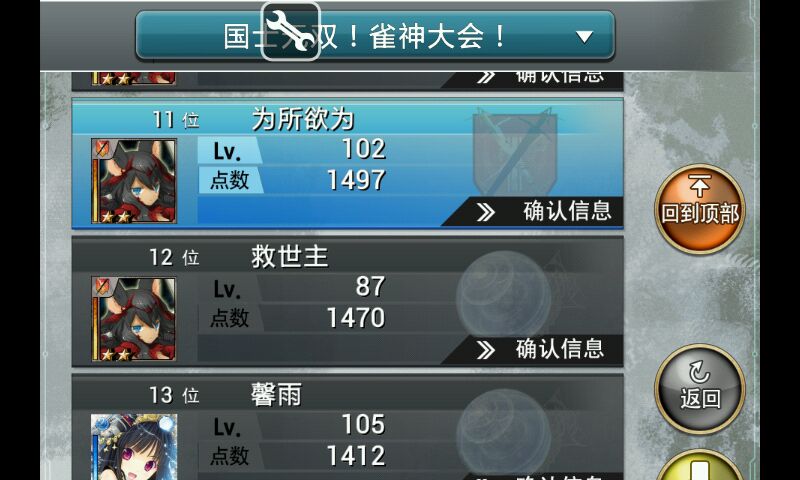Tap the yellow round button at bottom right
This screenshot has height=480, width=800.
(699, 465)
